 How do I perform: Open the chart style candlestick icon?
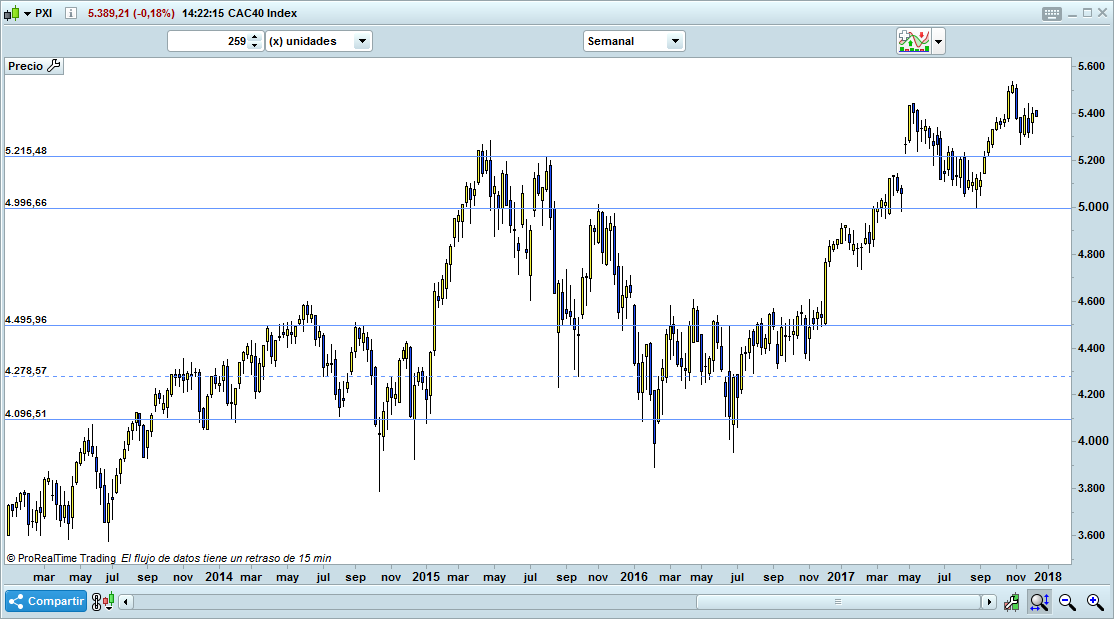point(109,602)
